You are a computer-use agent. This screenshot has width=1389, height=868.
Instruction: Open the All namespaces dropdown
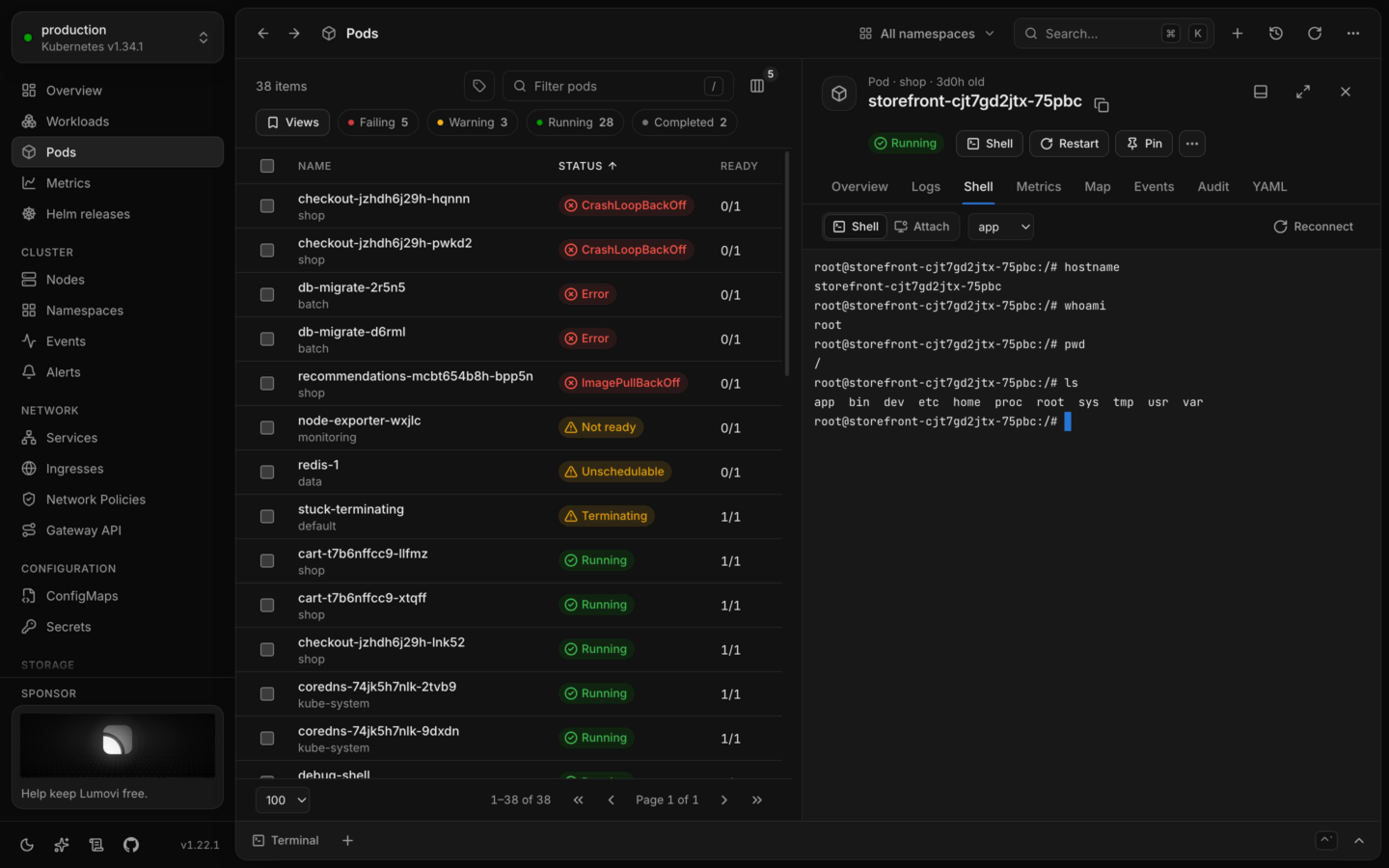point(927,34)
